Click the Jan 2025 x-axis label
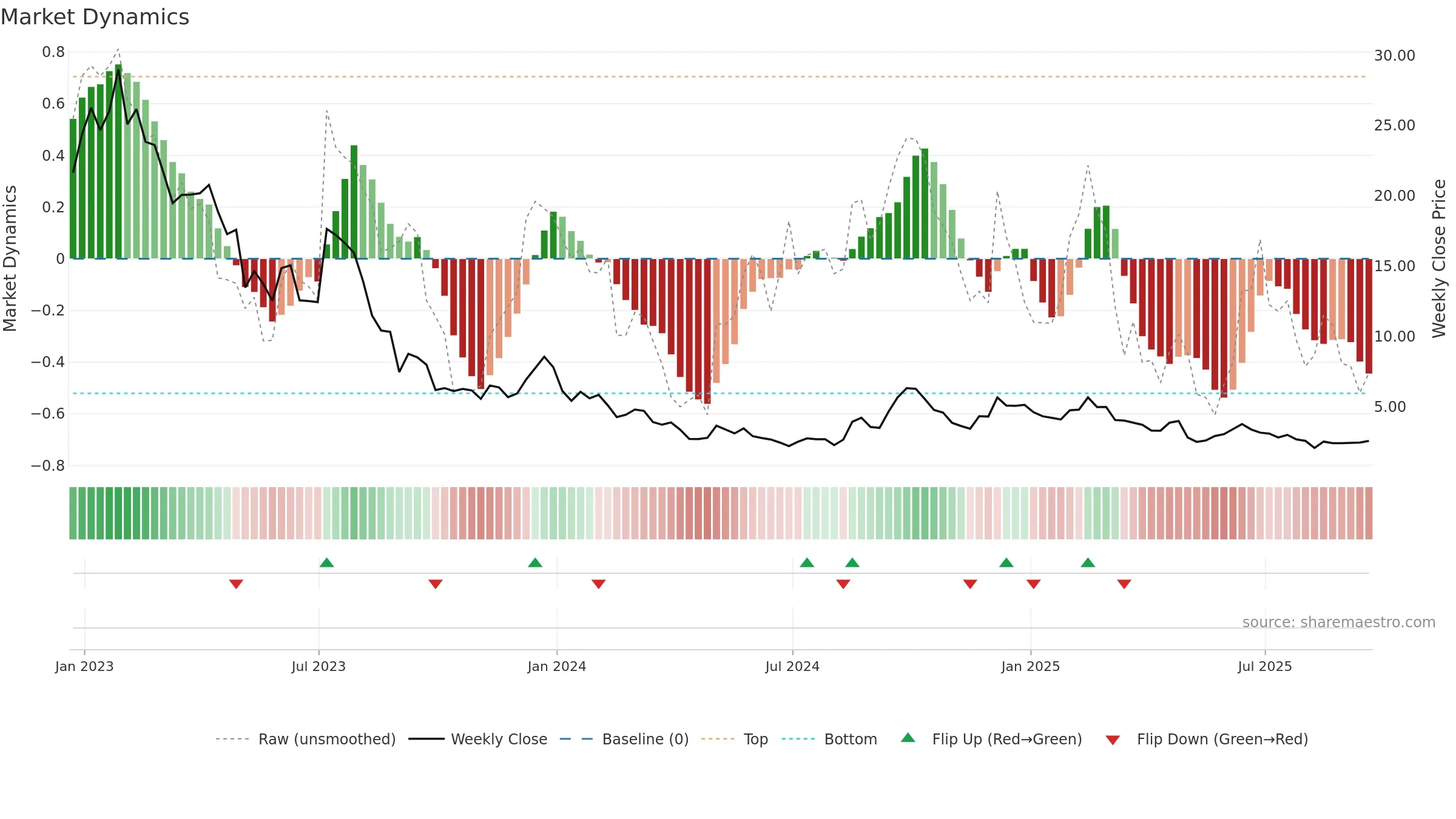This screenshot has height=819, width=1456. 1031,666
